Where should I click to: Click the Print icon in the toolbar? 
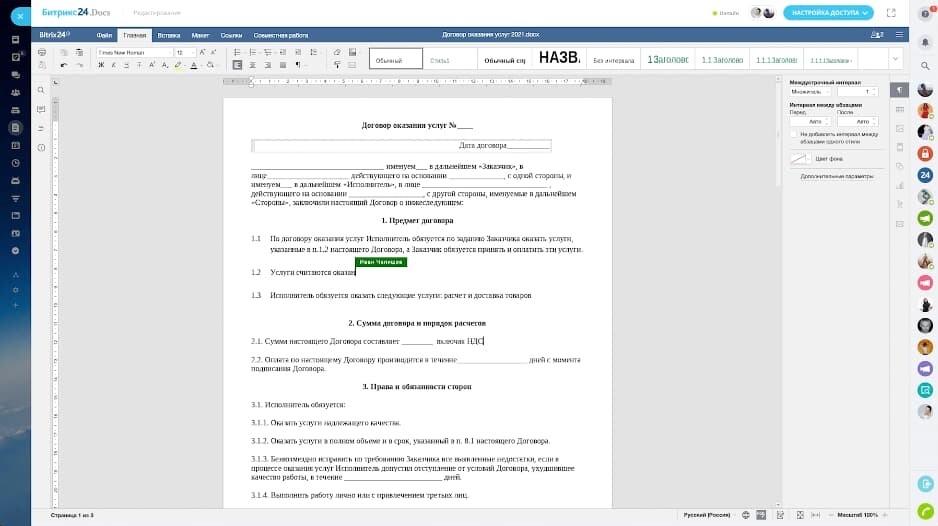pyautogui.click(x=41, y=52)
